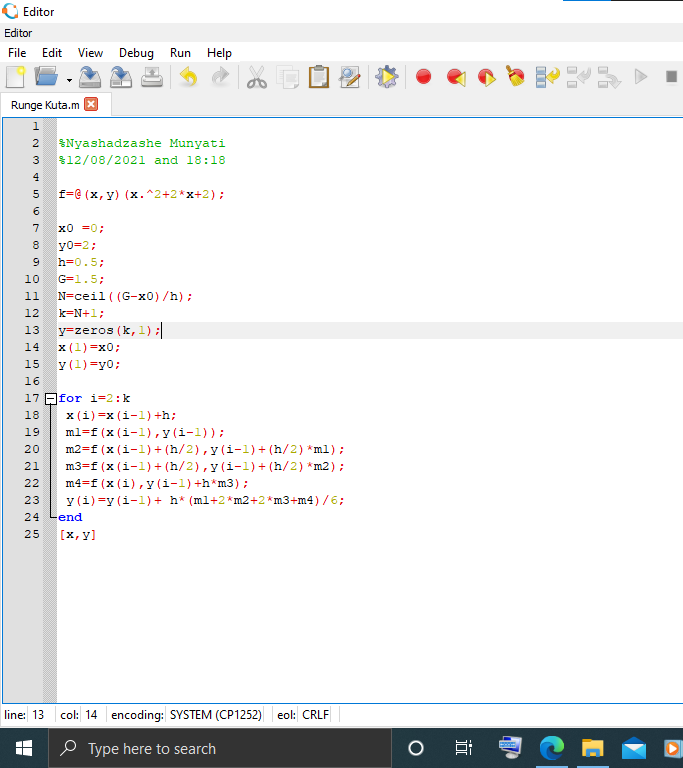The height and width of the screenshot is (768, 683).
Task: Click the Remove All Breakpoints icon
Action: pyautogui.click(x=516, y=77)
